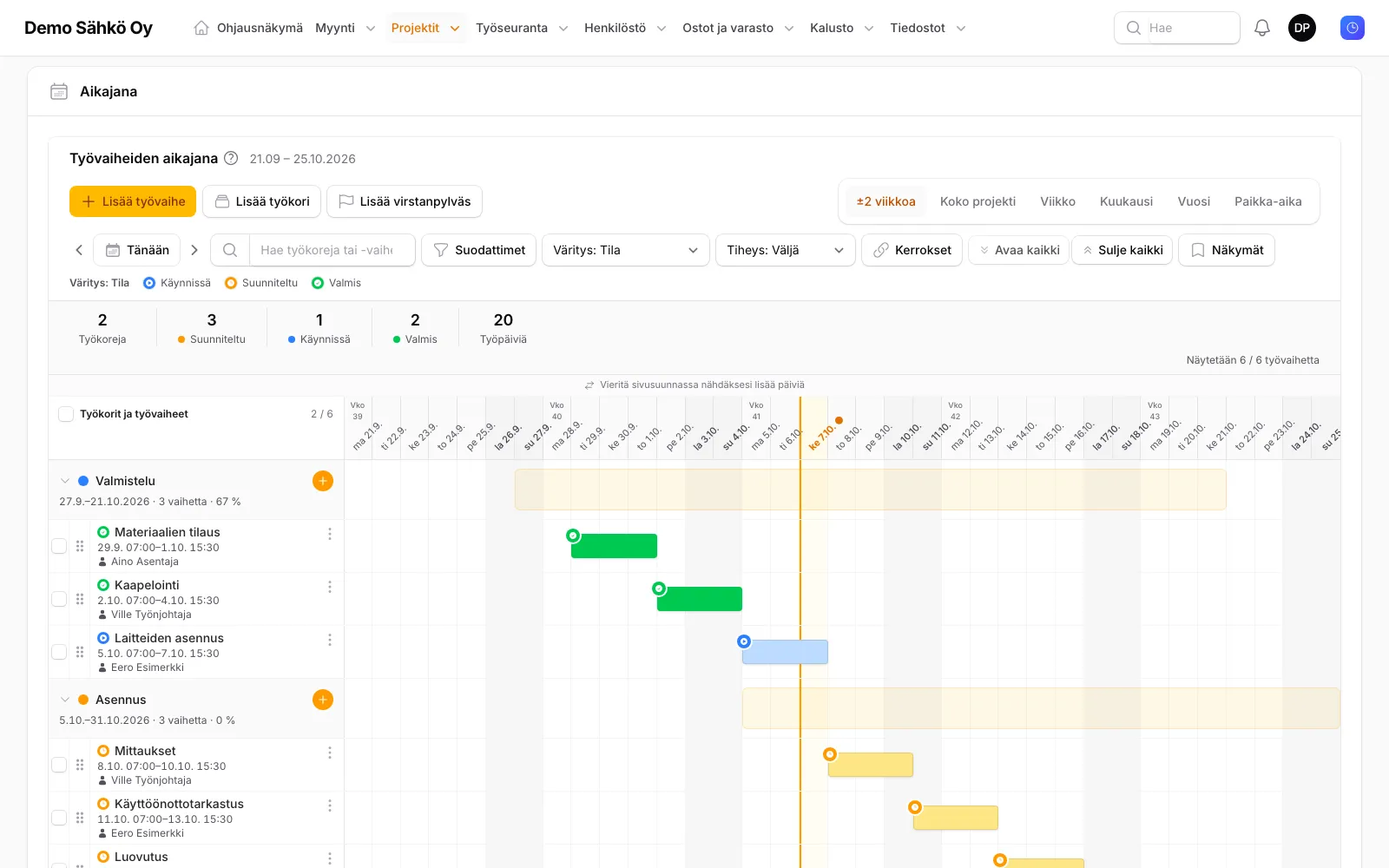This screenshot has height=868, width=1389.
Task: Click the blue Laitteiden asennus timeline bar
Action: point(785,652)
